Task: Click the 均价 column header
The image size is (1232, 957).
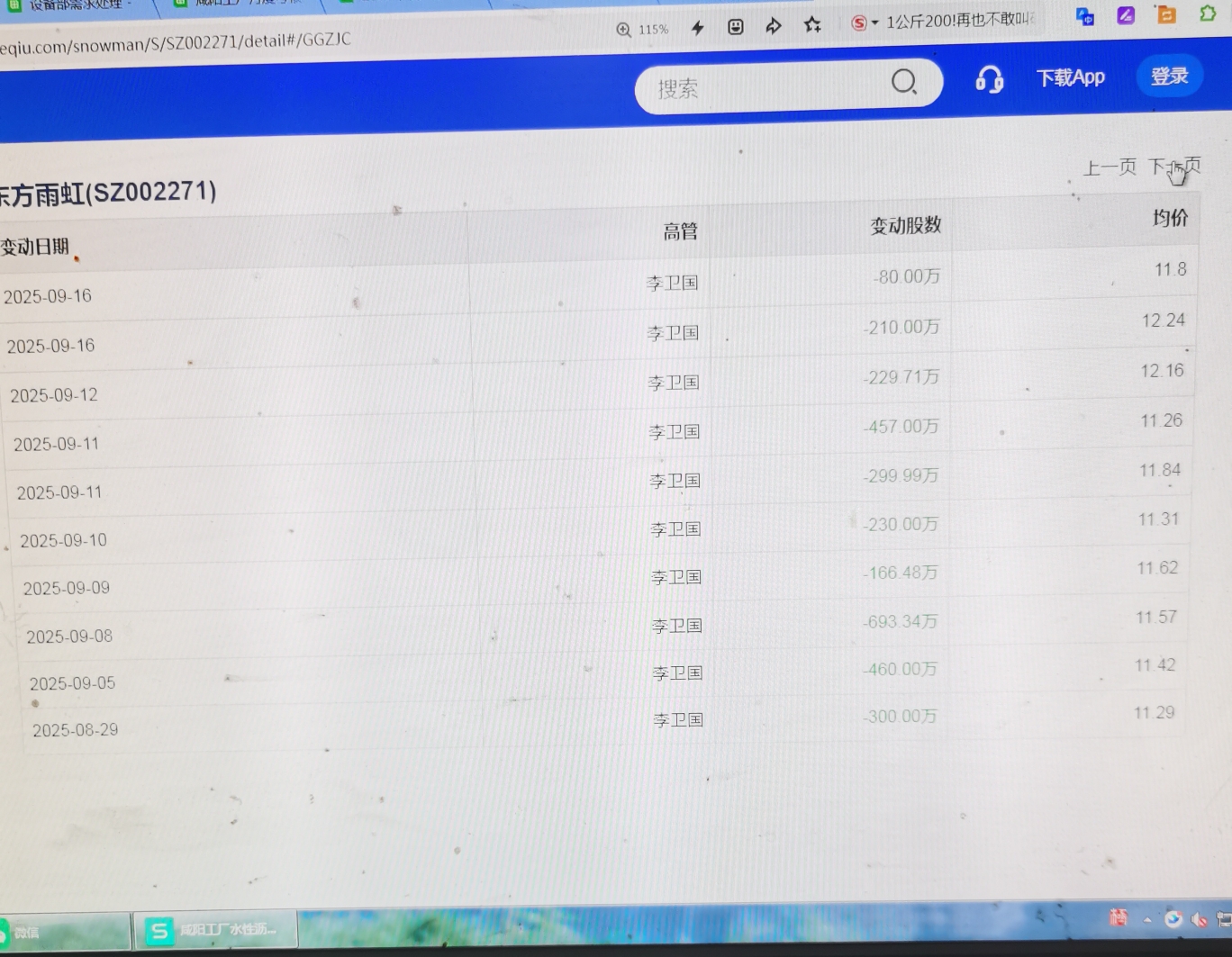Action: tap(1171, 218)
